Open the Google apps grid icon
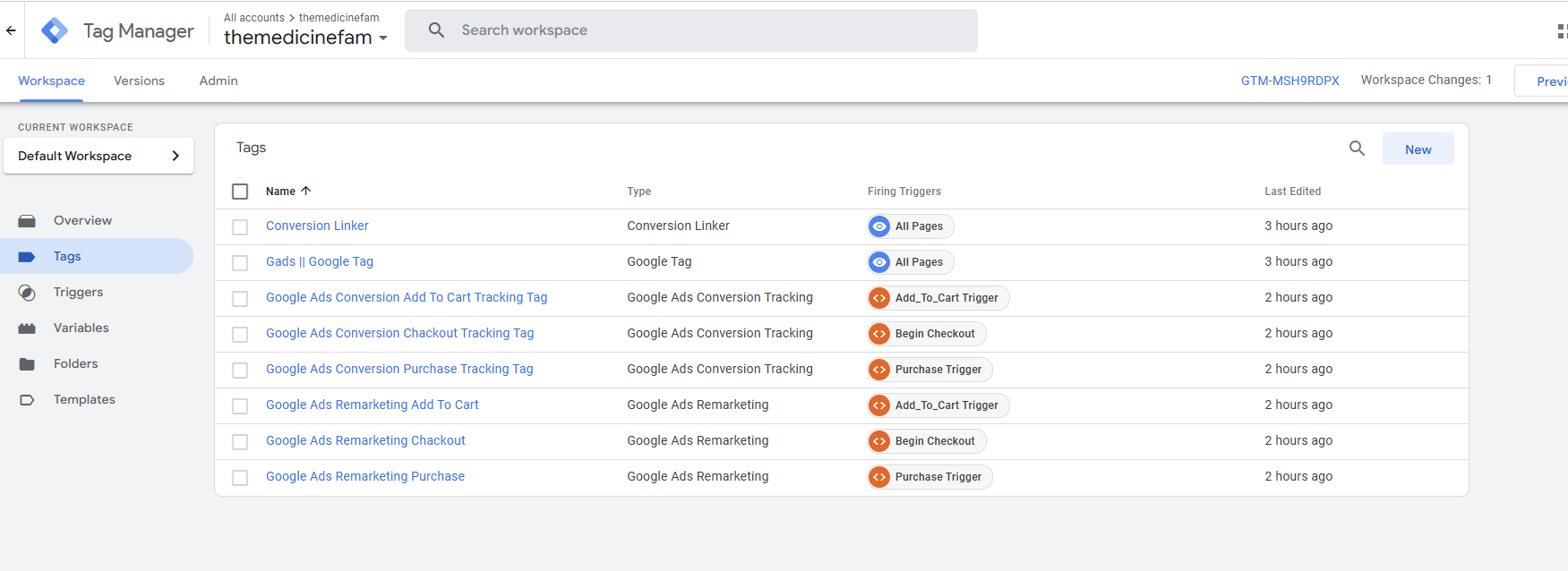The height and width of the screenshot is (571, 1568). [1561, 31]
